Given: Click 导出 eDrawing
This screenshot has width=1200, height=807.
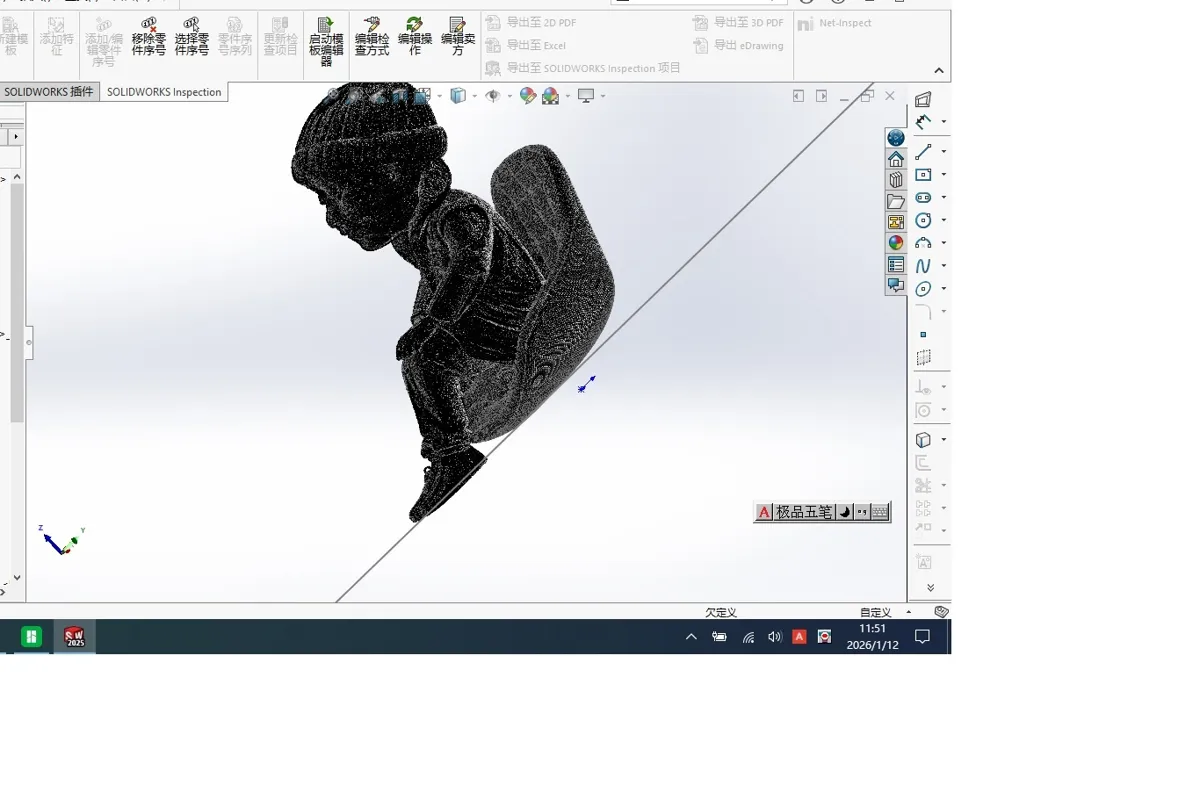Looking at the screenshot, I should point(739,45).
